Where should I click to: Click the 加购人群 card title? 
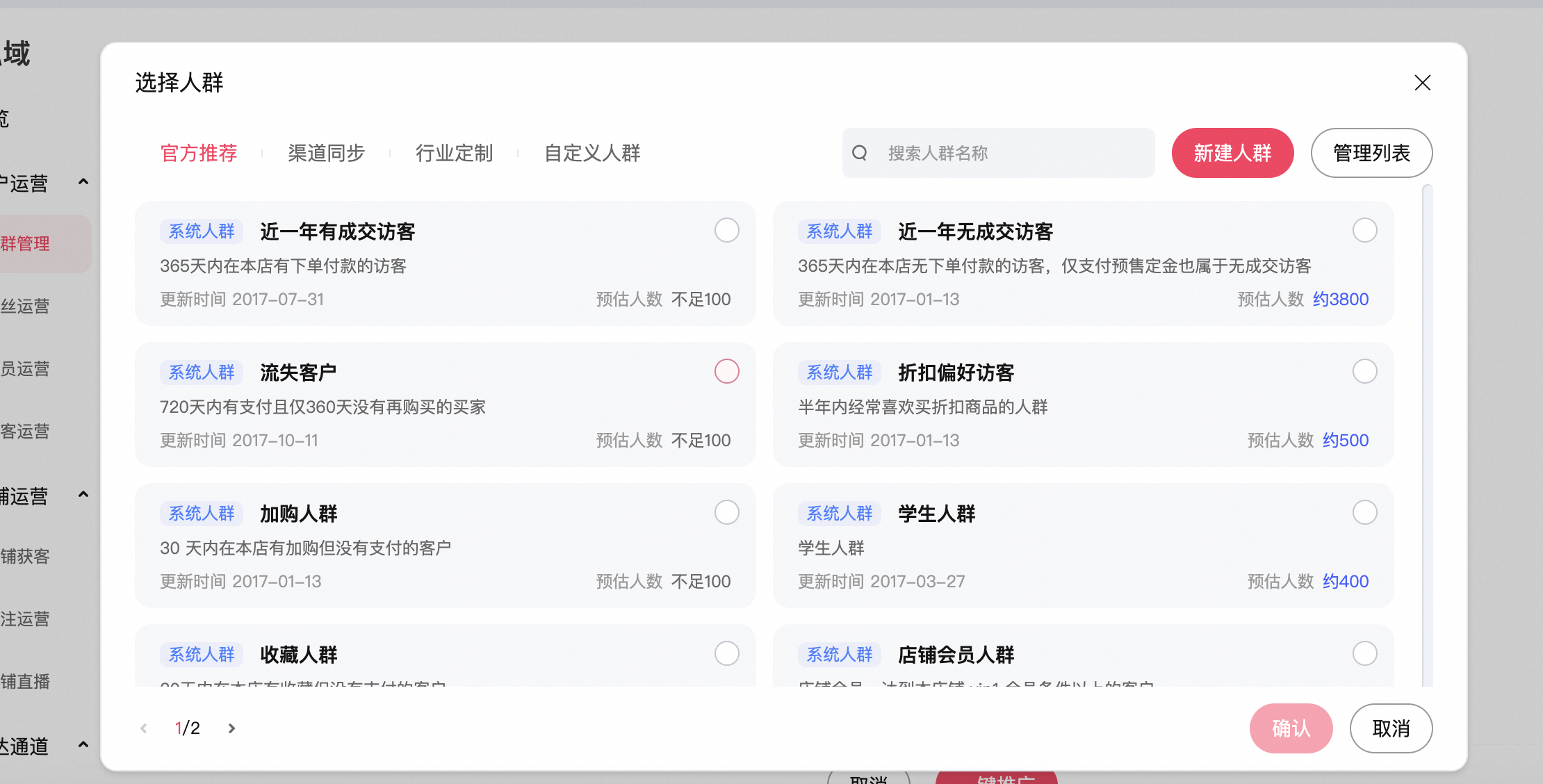pyautogui.click(x=299, y=514)
